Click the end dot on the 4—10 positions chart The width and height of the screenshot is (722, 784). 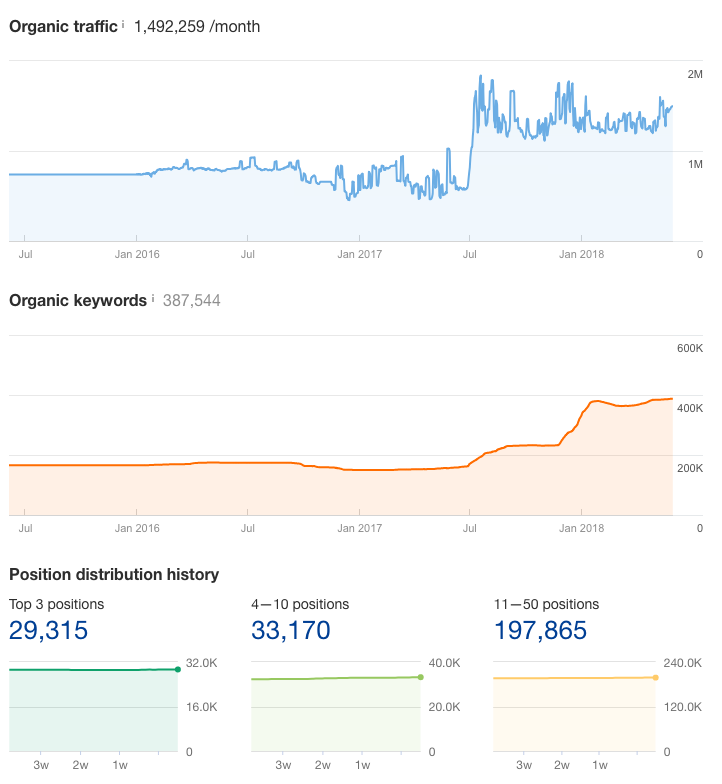coord(420,677)
